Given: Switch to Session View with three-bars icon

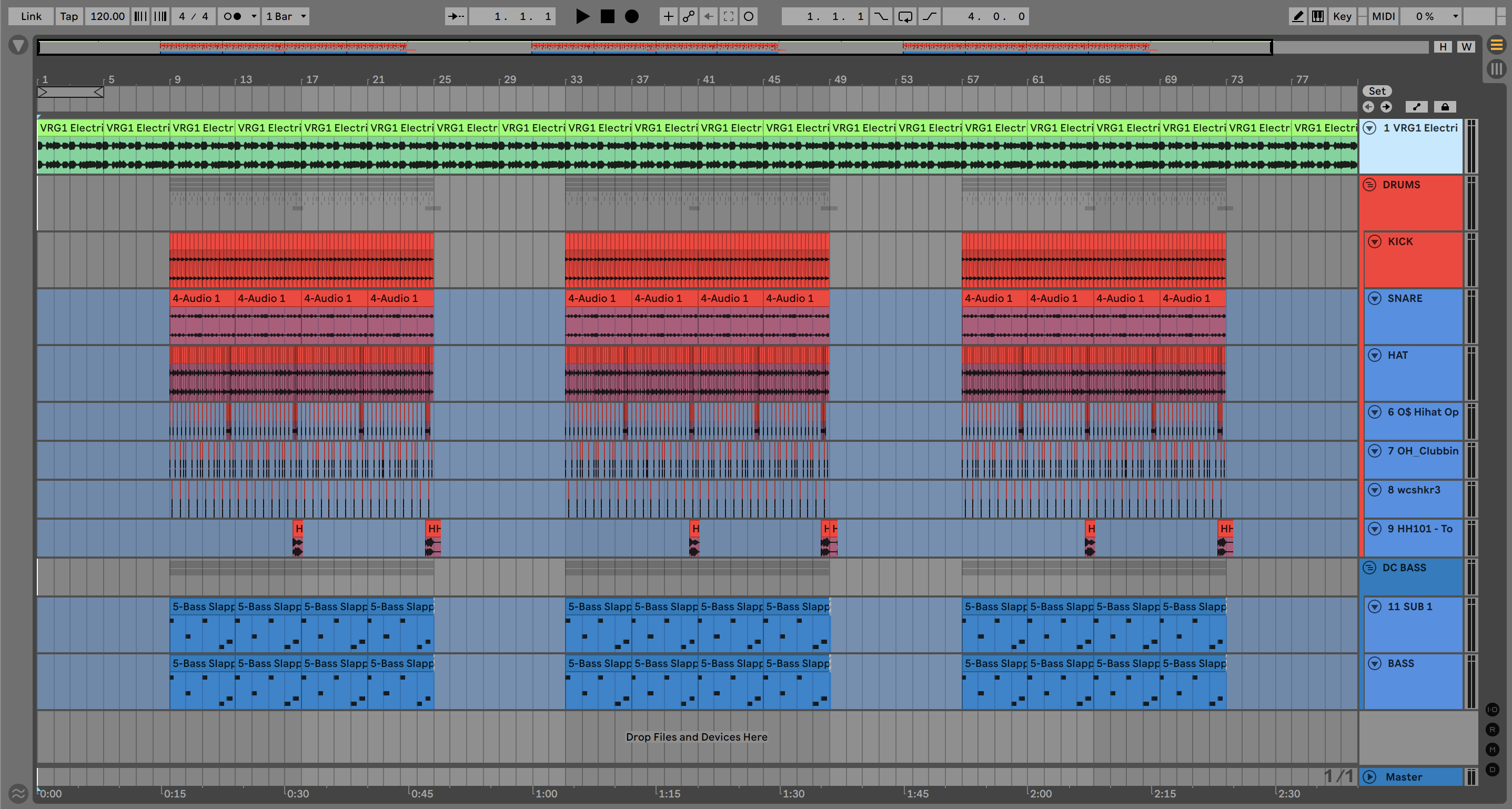Looking at the screenshot, I should 1496,69.
